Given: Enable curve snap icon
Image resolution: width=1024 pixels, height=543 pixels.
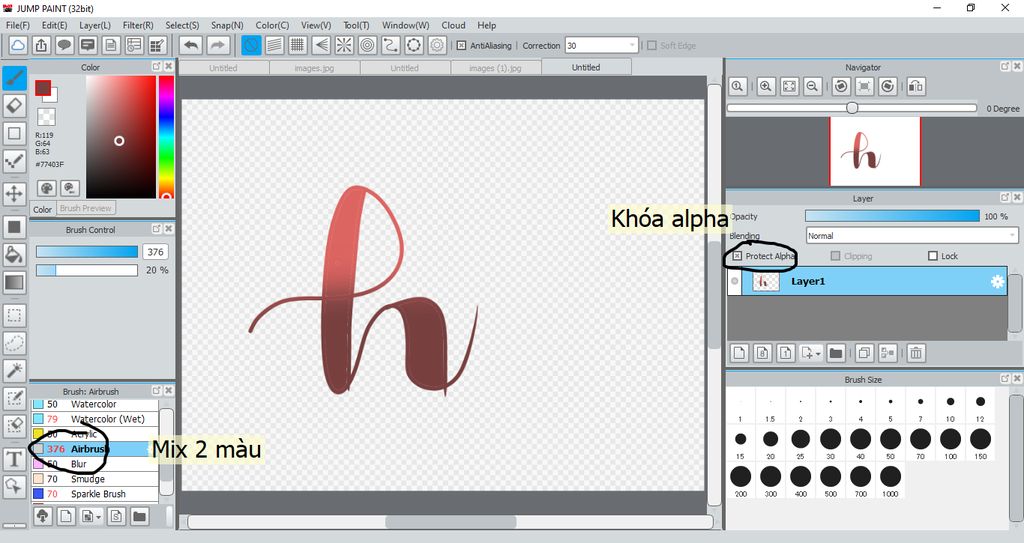Looking at the screenshot, I should point(391,45).
